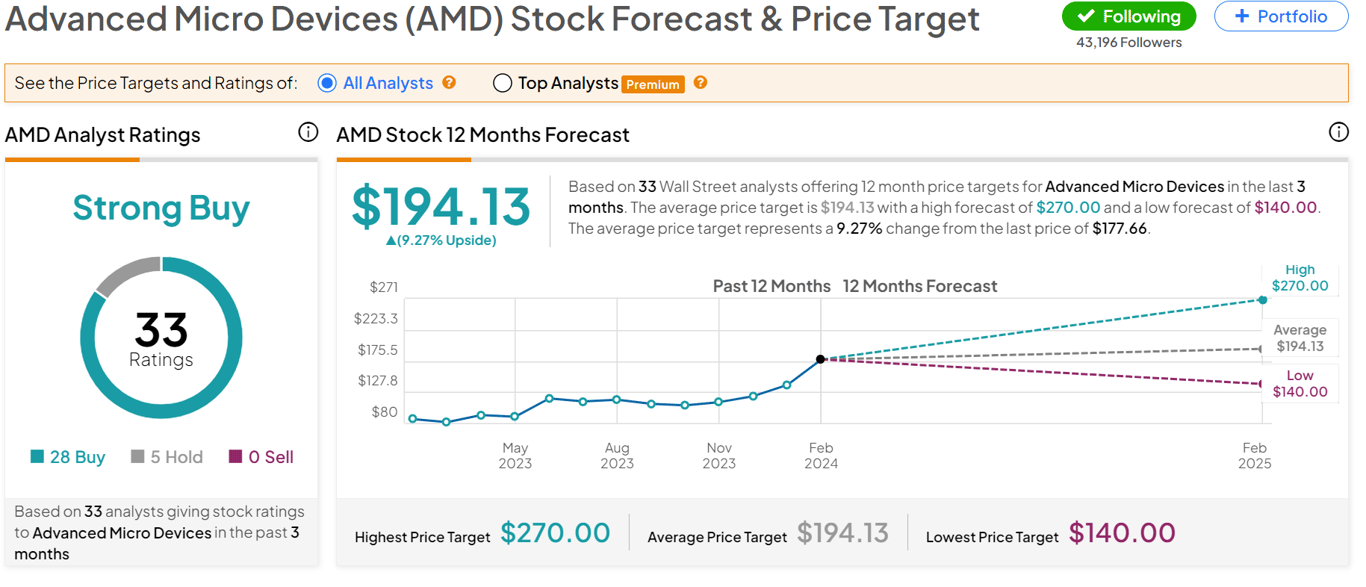Click the checkmark on the Following button
This screenshot has height=587, width=1366.
click(x=1086, y=17)
